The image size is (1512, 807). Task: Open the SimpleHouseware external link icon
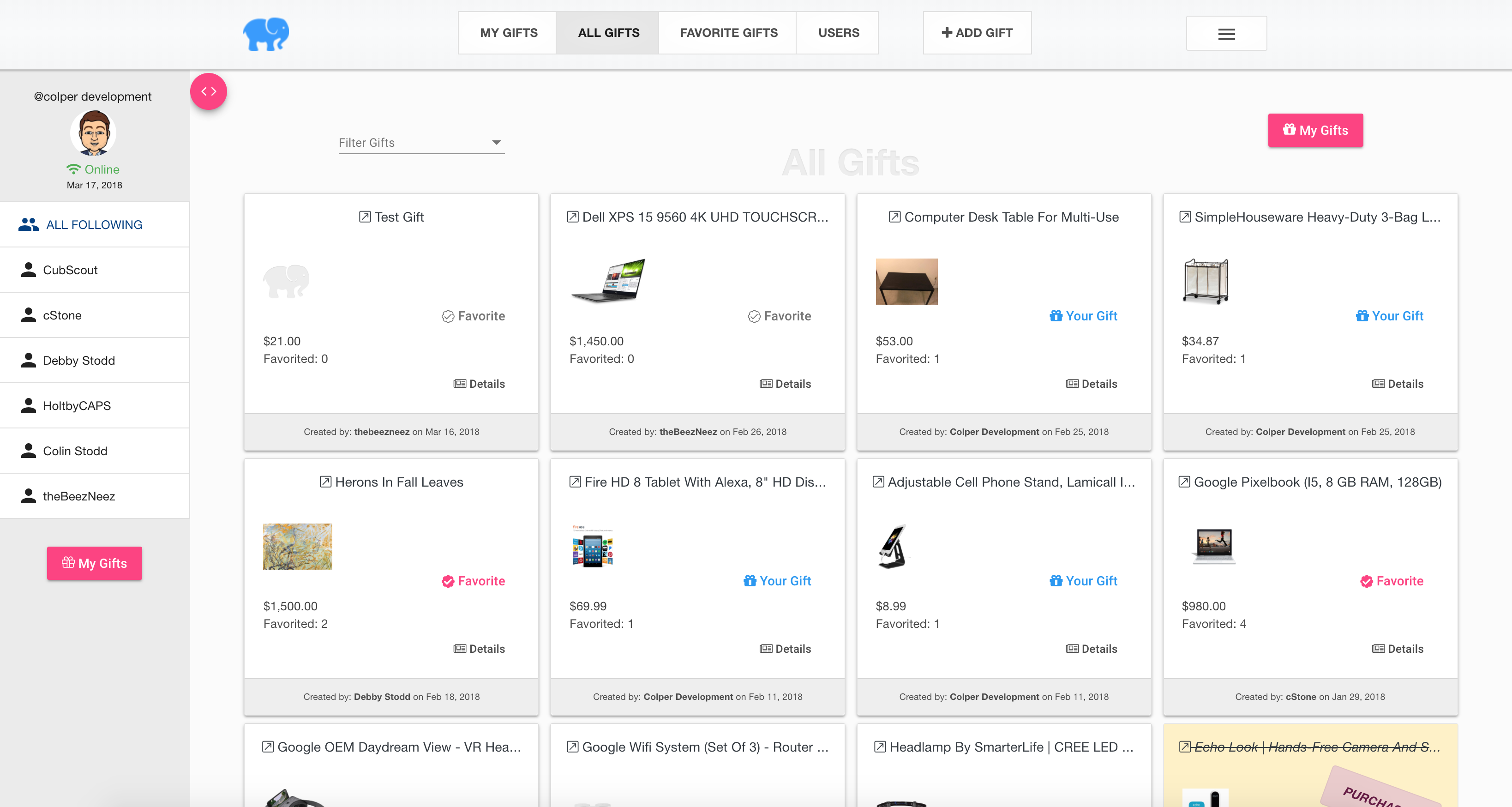tap(1185, 217)
